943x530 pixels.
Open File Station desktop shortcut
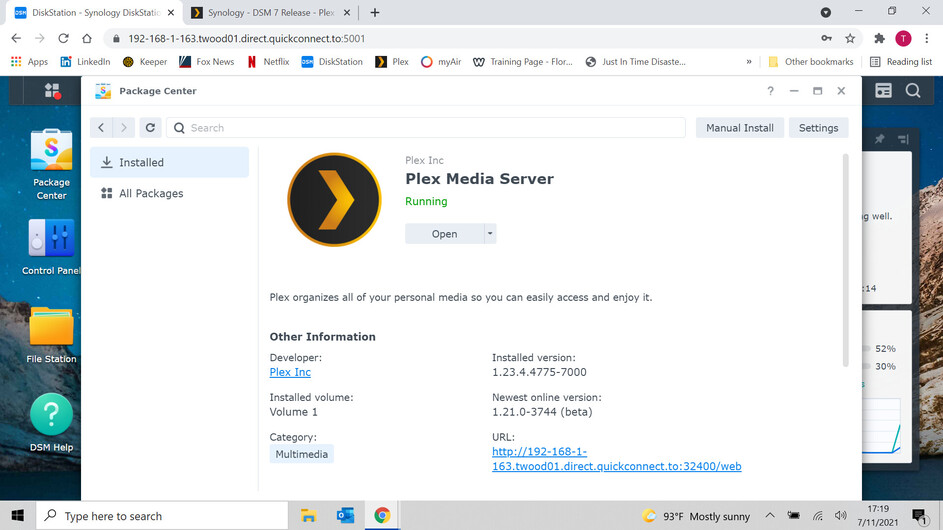coord(51,335)
